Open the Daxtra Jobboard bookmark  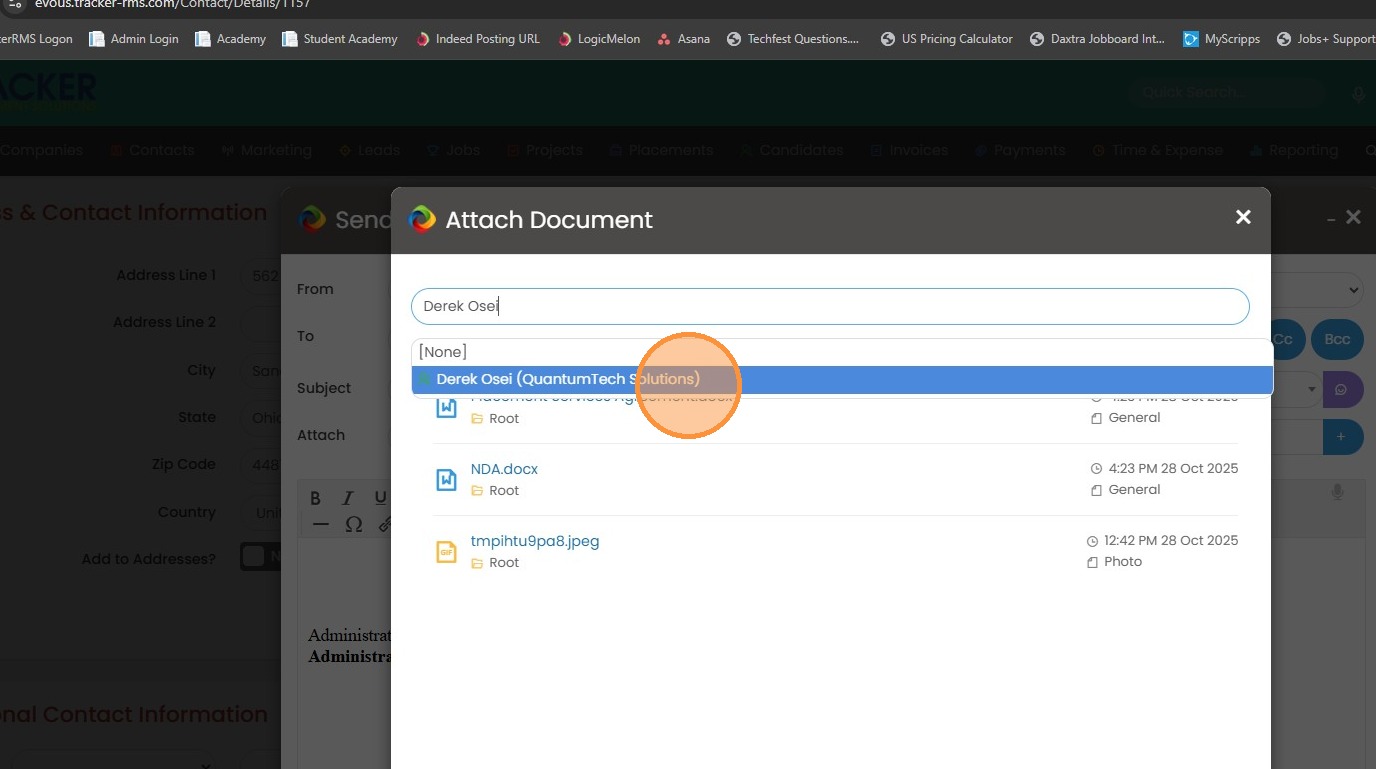pyautogui.click(x=1098, y=39)
